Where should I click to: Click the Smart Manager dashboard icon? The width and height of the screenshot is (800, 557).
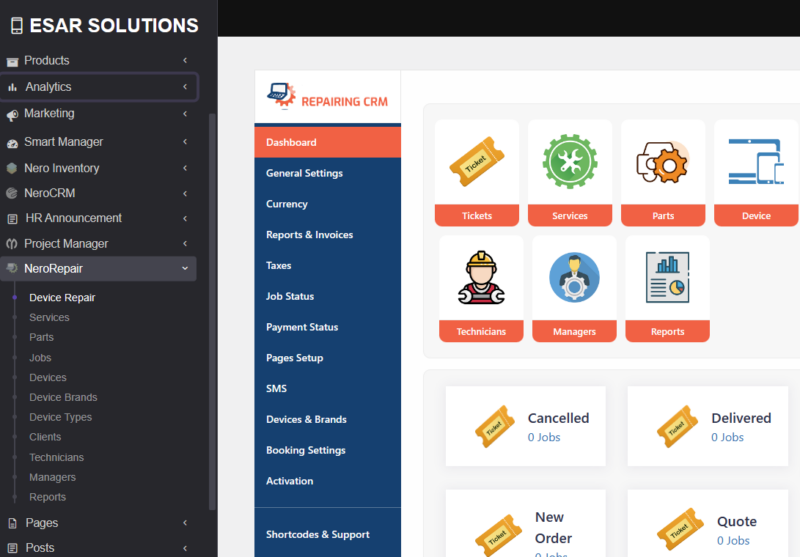click(x=12, y=143)
